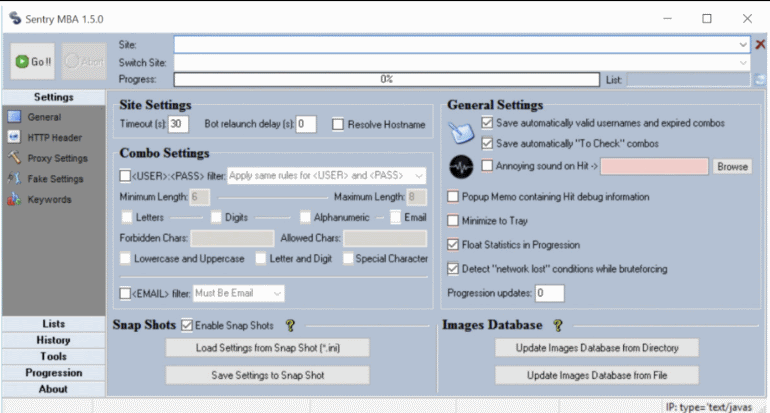770x413 pixels.
Task: Open Proxy Settings hammer icon
Action: (x=14, y=158)
